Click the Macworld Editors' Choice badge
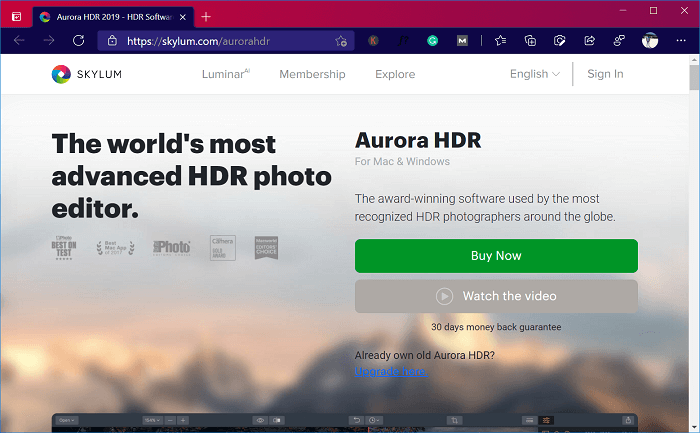The image size is (700, 433). [266, 248]
